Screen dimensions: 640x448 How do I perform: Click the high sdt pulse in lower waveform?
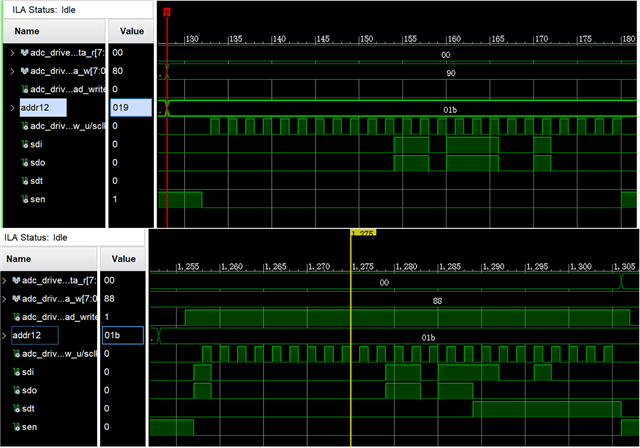click(x=547, y=409)
